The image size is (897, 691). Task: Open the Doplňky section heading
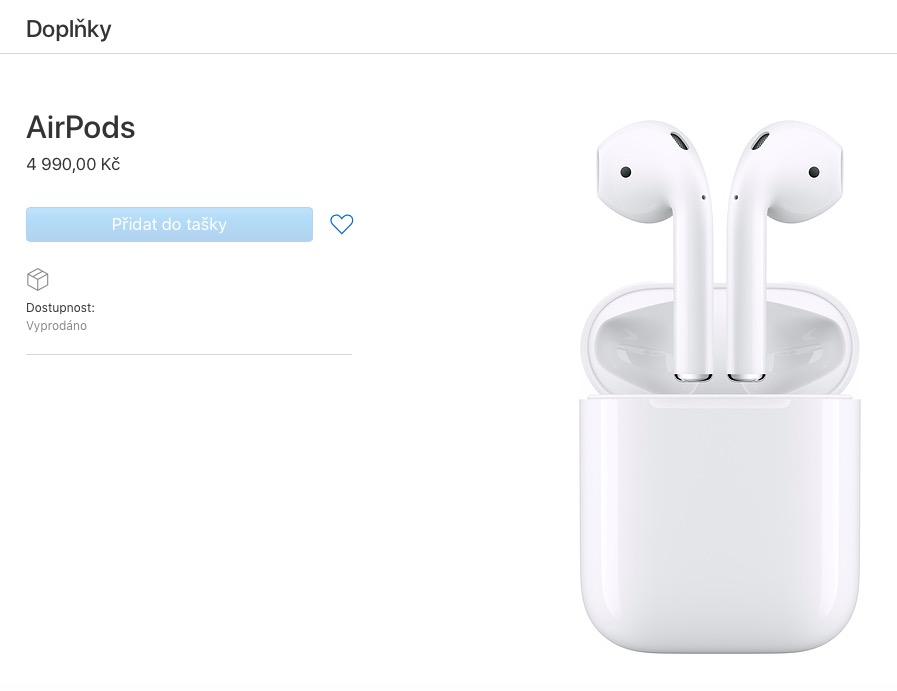click(x=69, y=29)
